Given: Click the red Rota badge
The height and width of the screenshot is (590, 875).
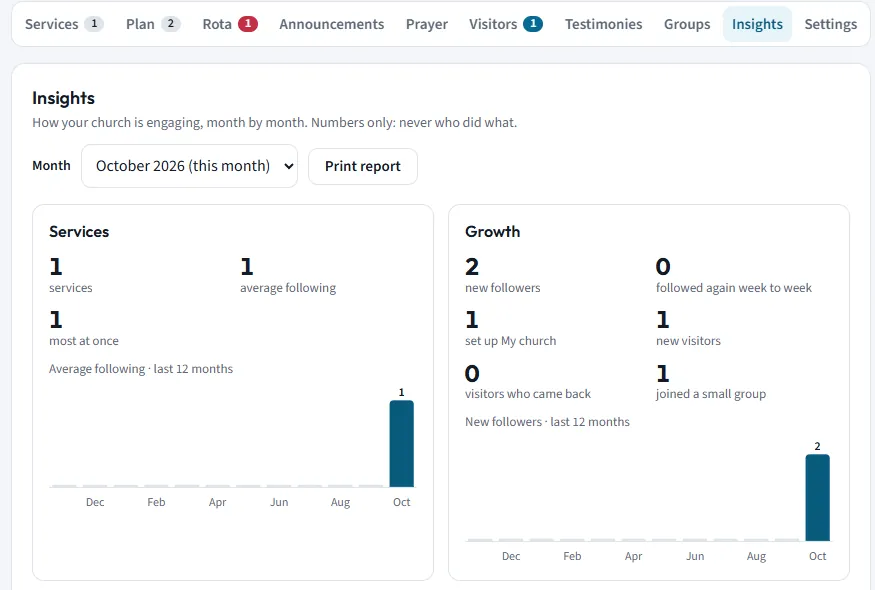Looking at the screenshot, I should (248, 23).
